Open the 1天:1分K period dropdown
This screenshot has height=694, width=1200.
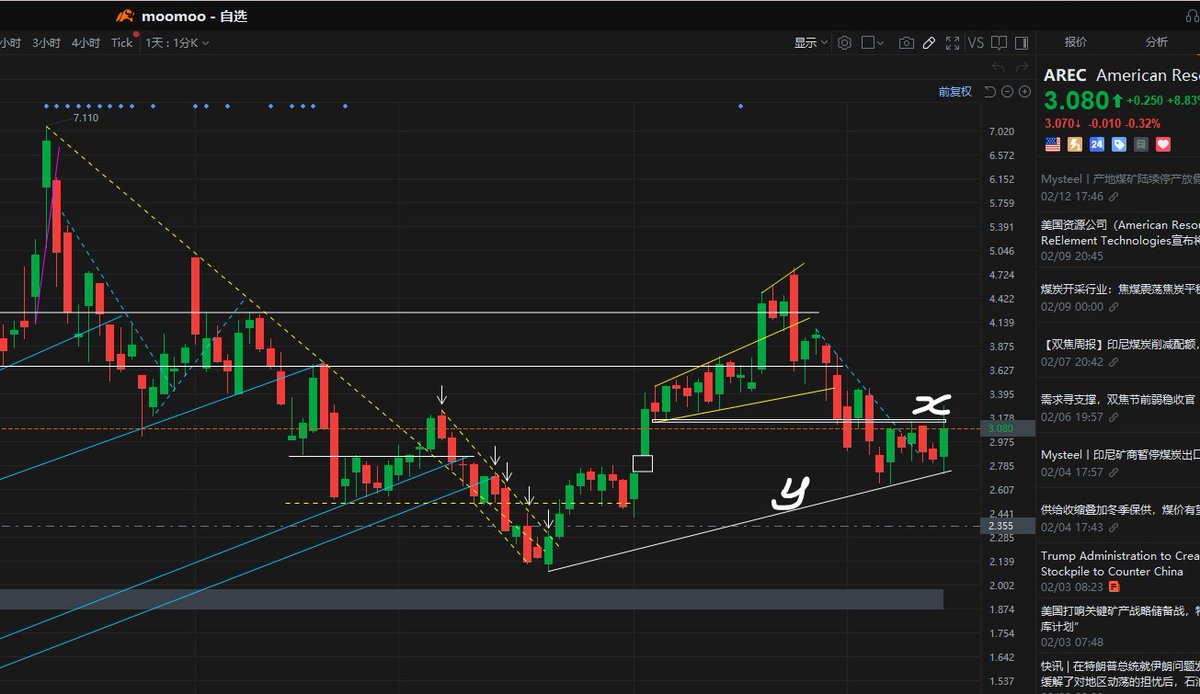(178, 43)
